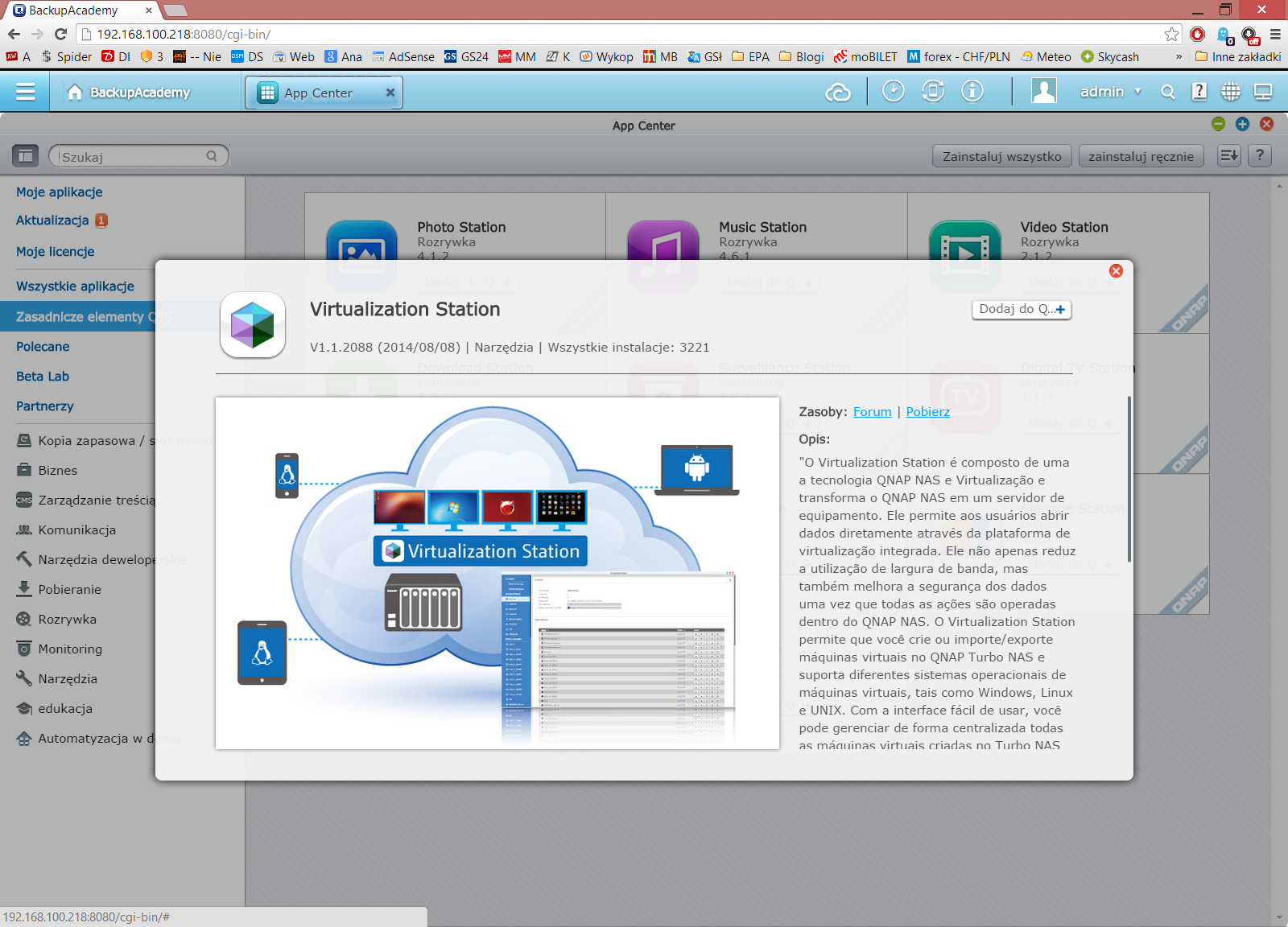This screenshot has width=1288, height=927.
Task: Toggle App Center sidebar panel icon
Action: 26,155
